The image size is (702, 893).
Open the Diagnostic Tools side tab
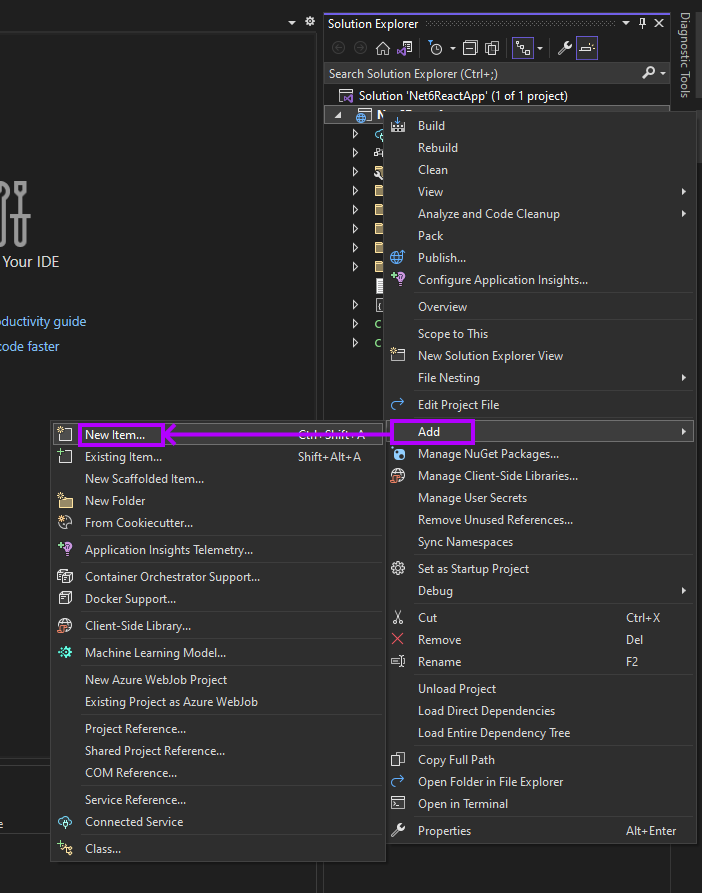pos(685,55)
